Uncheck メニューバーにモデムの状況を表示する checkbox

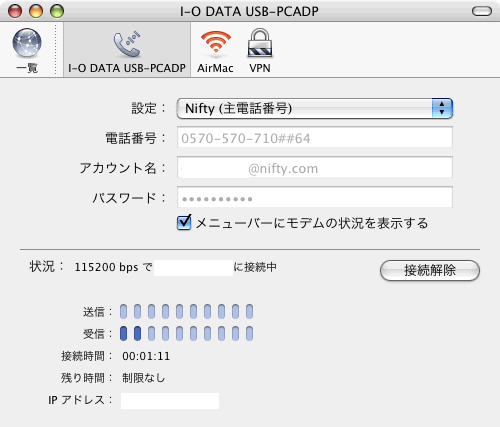184,223
